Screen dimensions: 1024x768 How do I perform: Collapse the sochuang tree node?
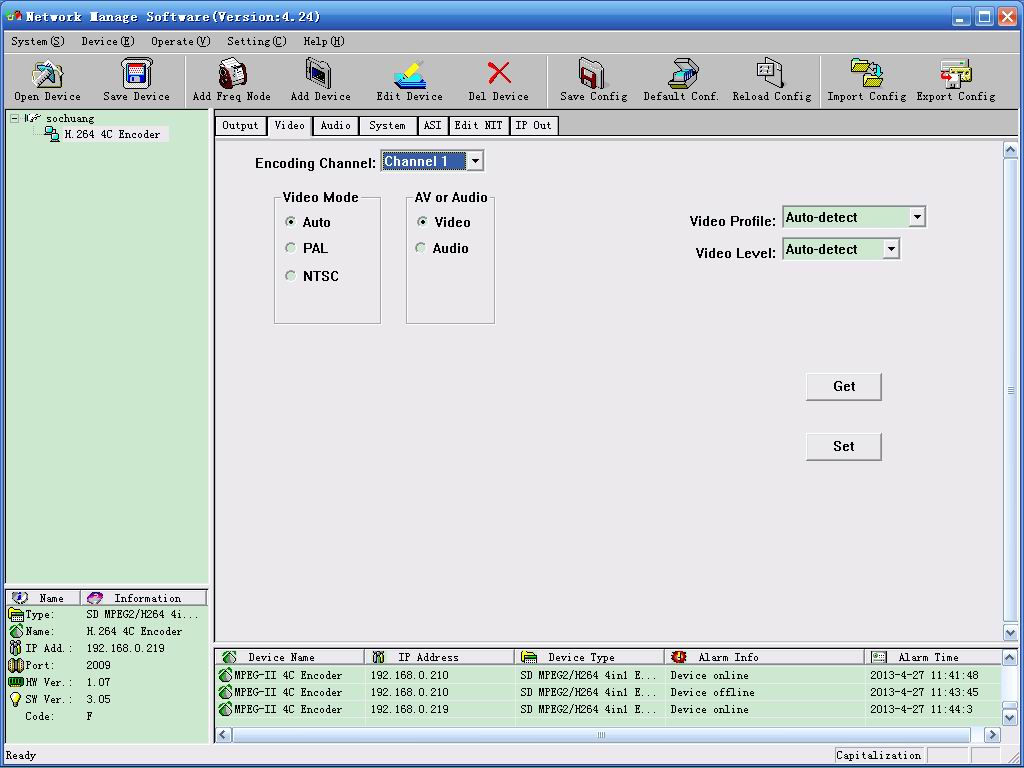point(14,118)
